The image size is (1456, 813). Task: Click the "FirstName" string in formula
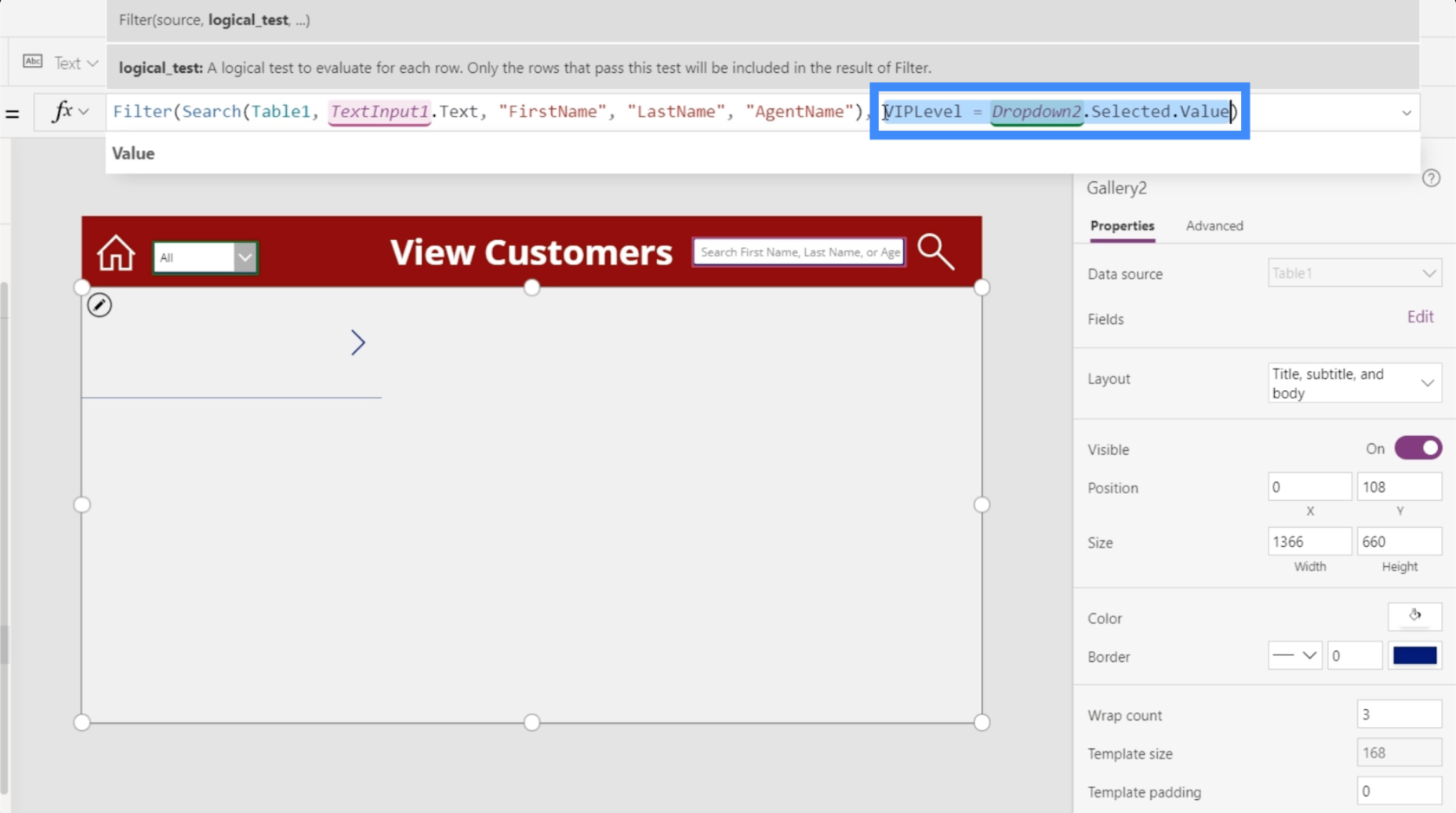[552, 112]
